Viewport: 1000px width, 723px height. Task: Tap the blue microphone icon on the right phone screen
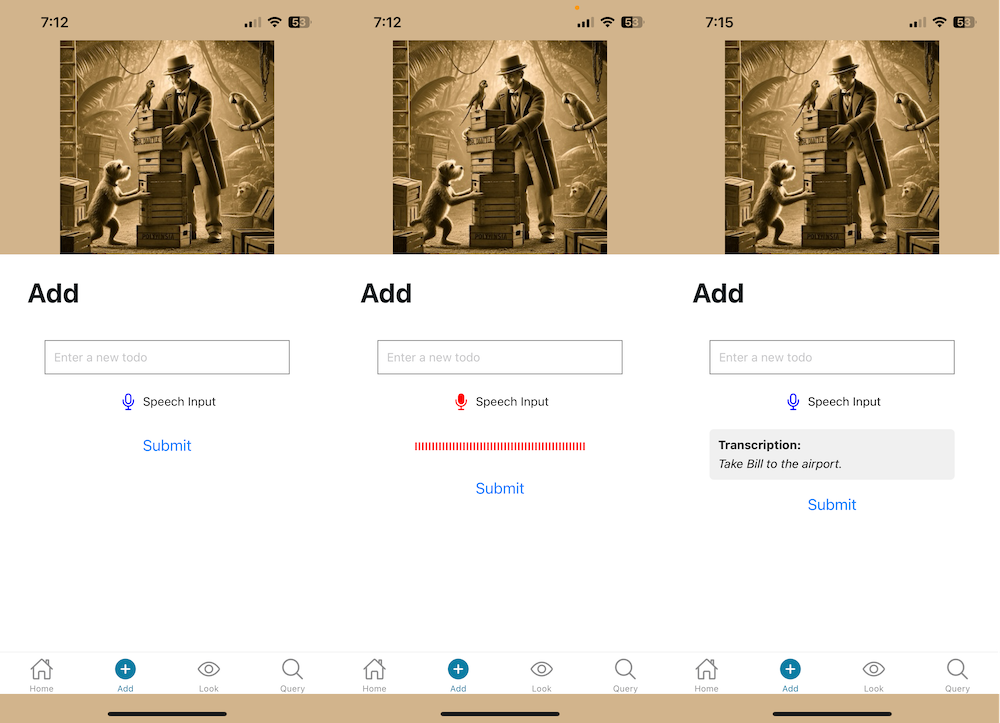pyautogui.click(x=793, y=402)
